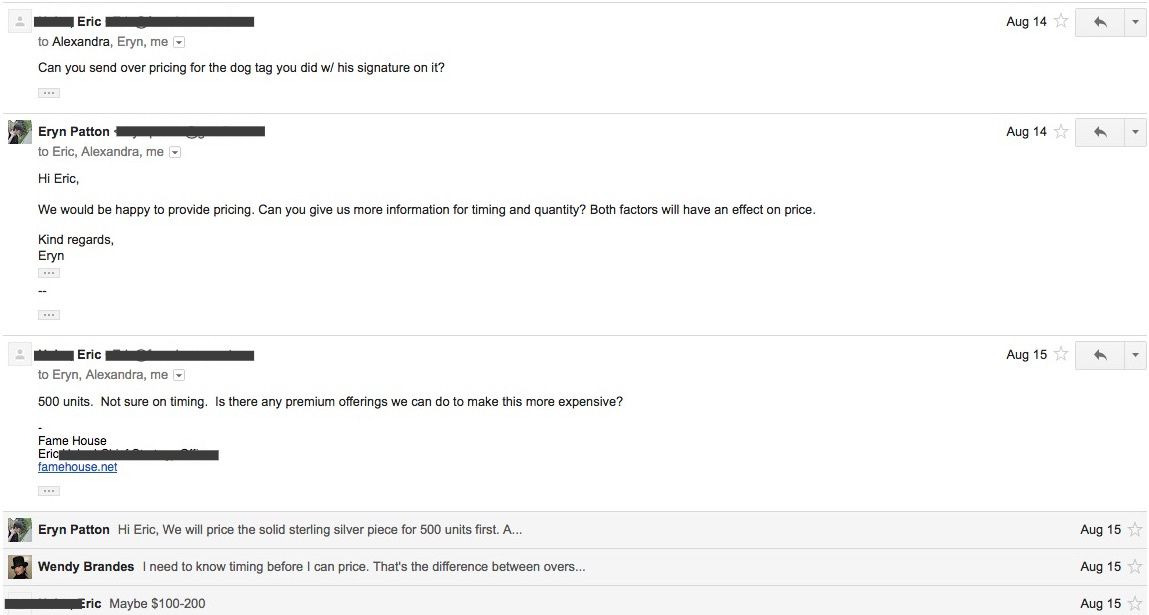Expand collapsed Eryn Patton Aug 15 message
1149x615 pixels.
pyautogui.click(x=500, y=530)
